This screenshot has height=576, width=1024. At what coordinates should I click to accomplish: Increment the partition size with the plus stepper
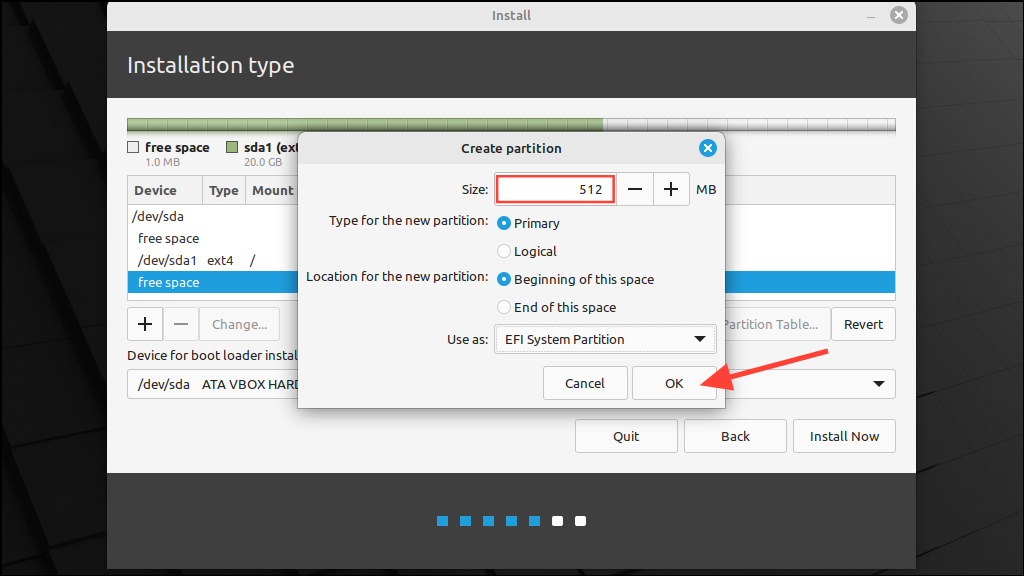(670, 188)
